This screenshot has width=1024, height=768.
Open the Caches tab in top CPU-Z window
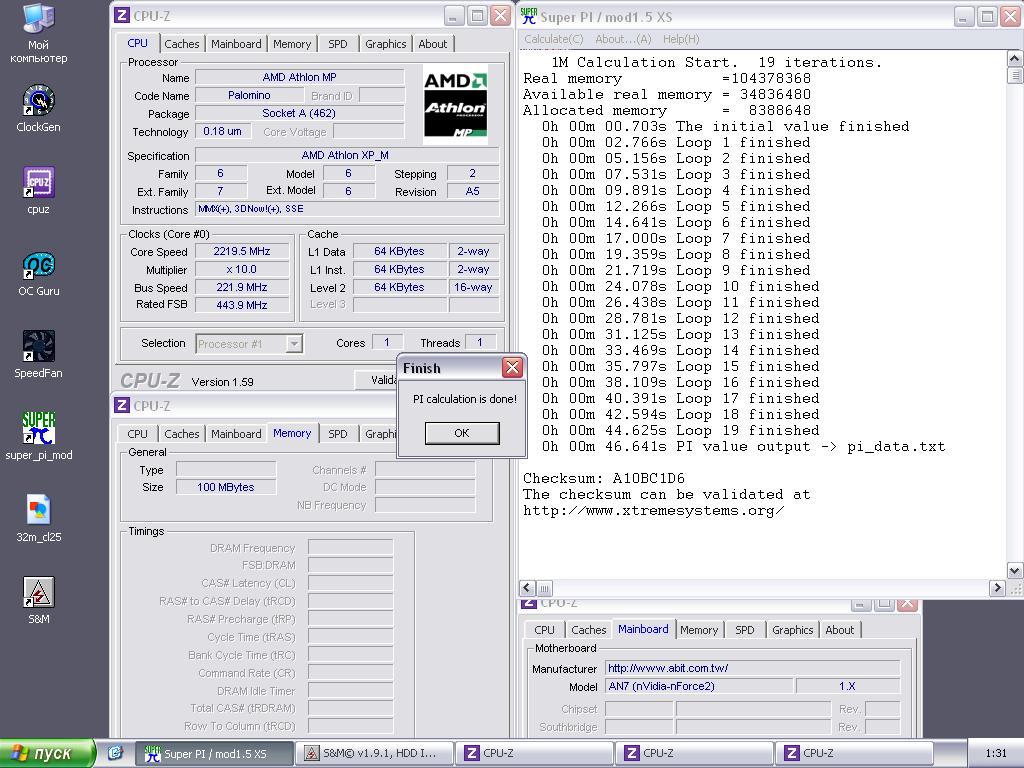tap(182, 44)
